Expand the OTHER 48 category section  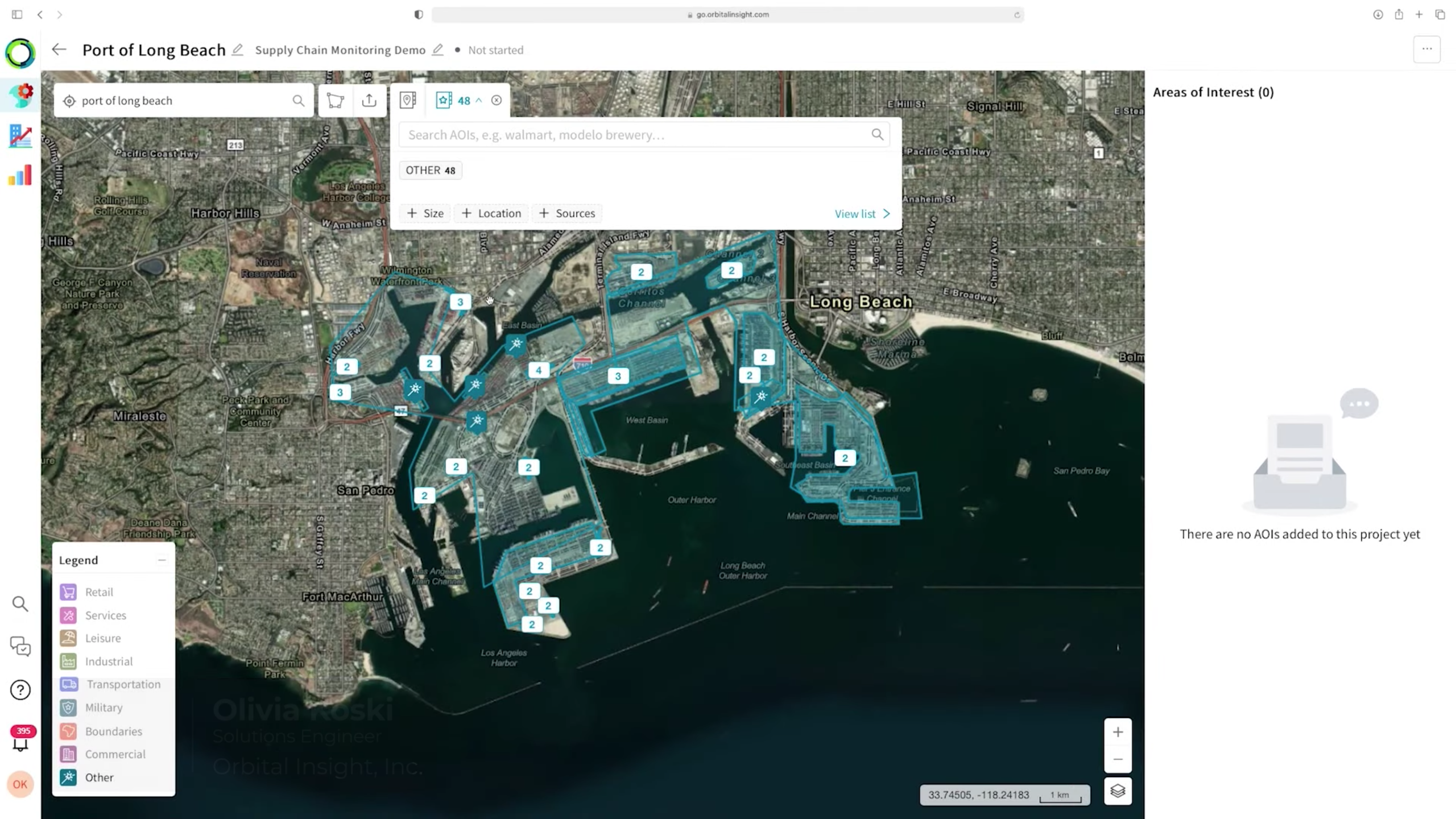pyautogui.click(x=430, y=170)
